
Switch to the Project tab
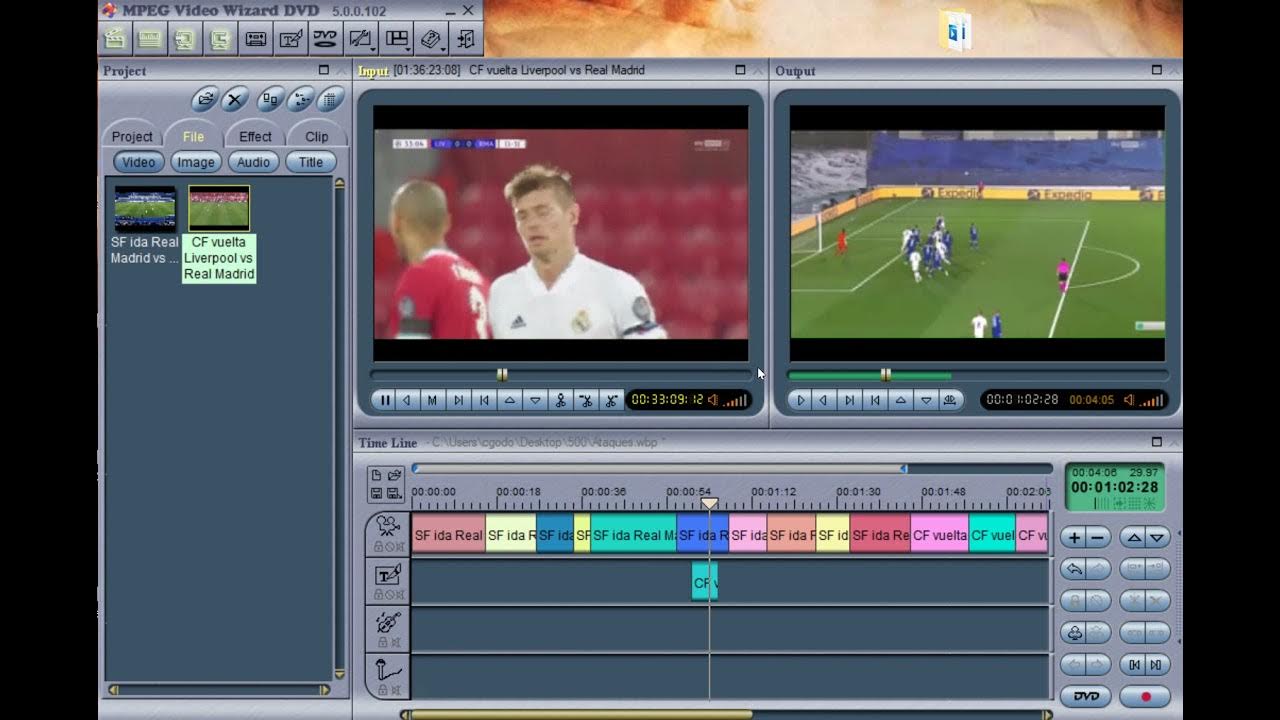coord(132,136)
